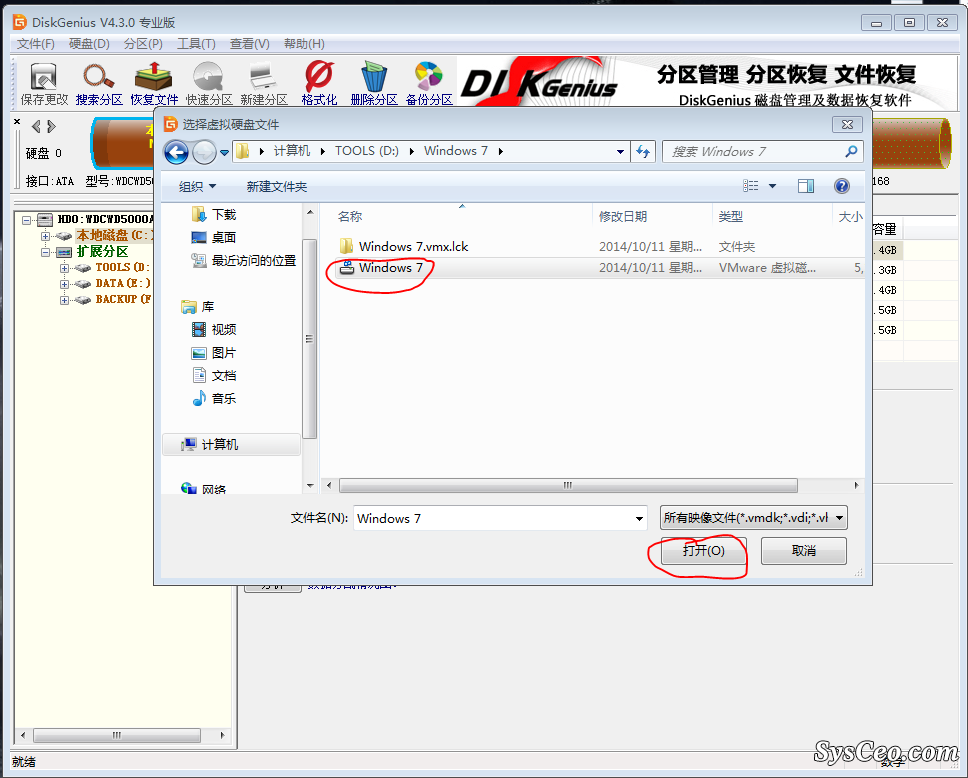The width and height of the screenshot is (968, 778).
Task: Select New Partition (新建分区) toolbar icon
Action: [x=264, y=83]
